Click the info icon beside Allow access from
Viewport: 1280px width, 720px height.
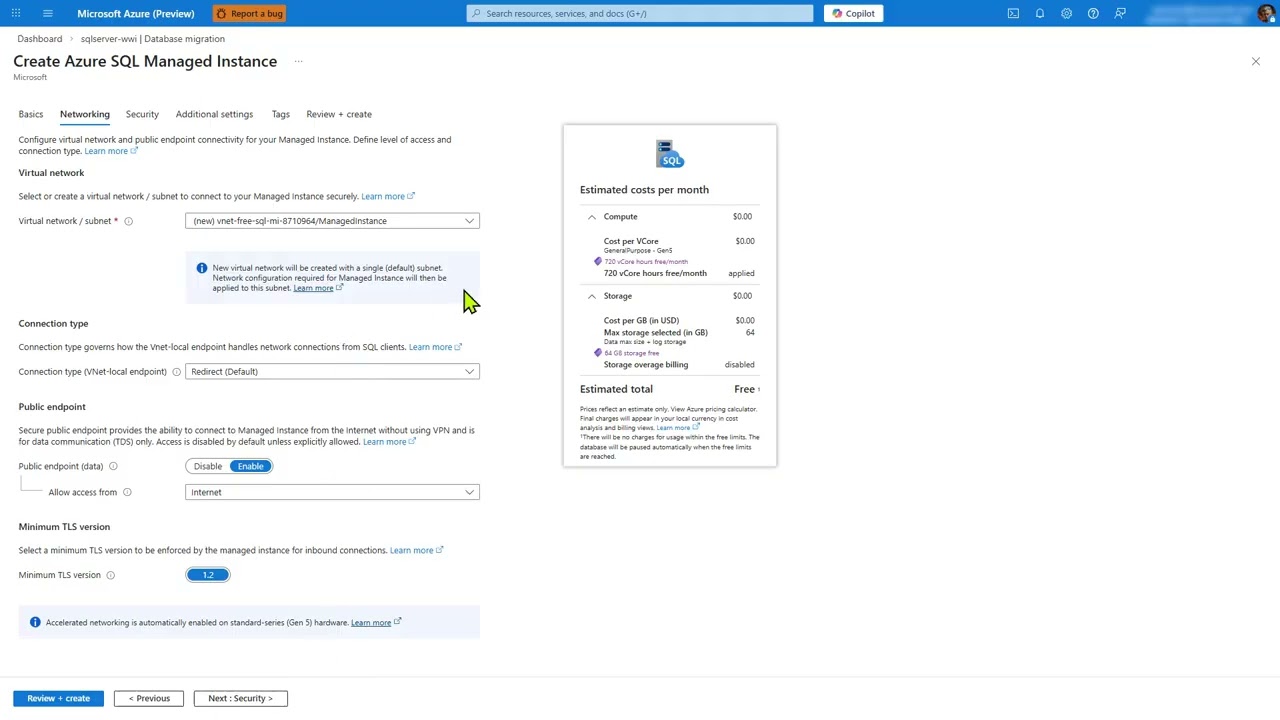click(x=127, y=492)
